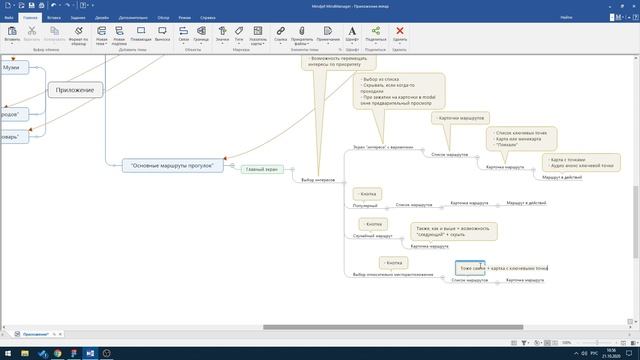
Task: Switch to the Задачи ribbon tab
Action: 78,18
